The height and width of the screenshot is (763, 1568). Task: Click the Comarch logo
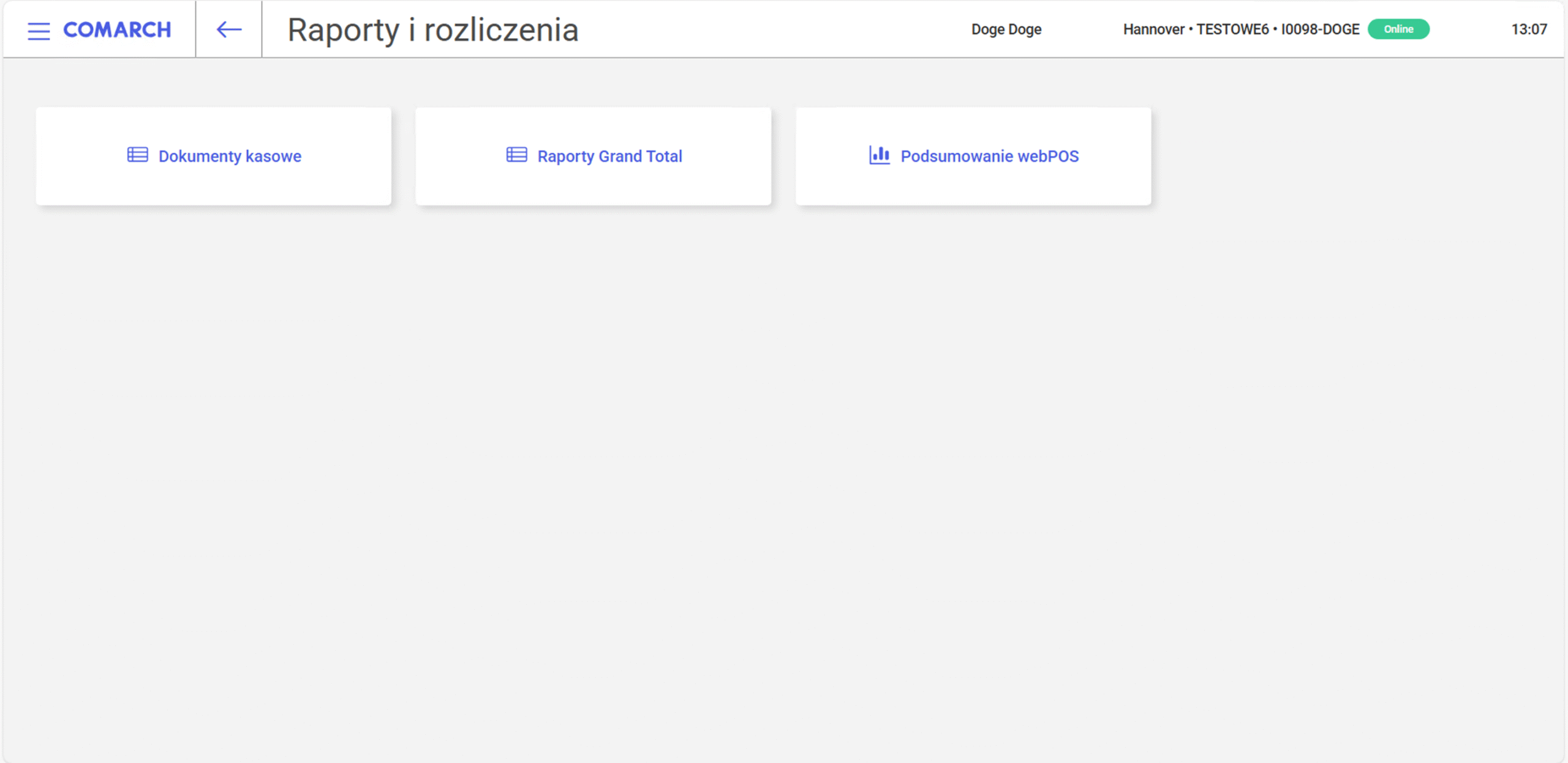pyautogui.click(x=117, y=29)
